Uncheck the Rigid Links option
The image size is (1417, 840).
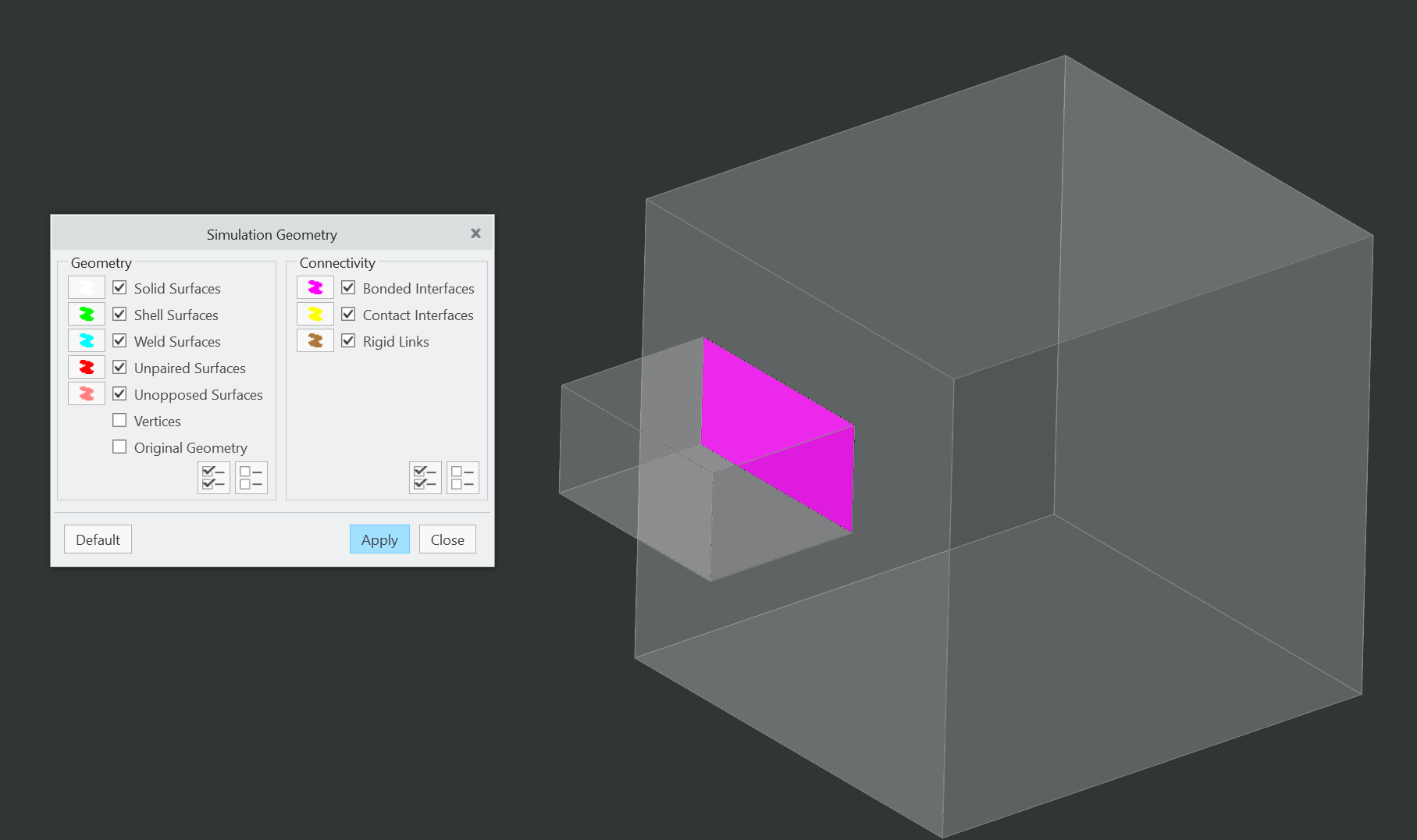[x=348, y=340]
